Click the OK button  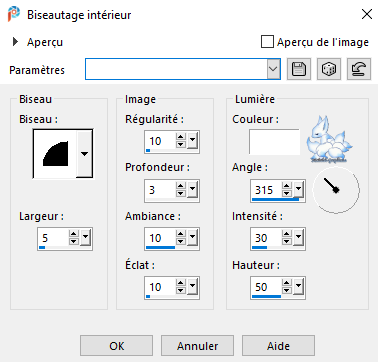(x=116, y=346)
